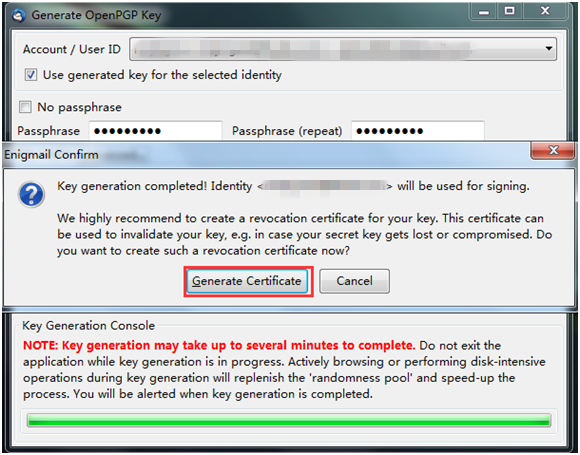This screenshot has height=455, width=580.
Task: Focus the Passphrase input field
Action: click(x=155, y=131)
